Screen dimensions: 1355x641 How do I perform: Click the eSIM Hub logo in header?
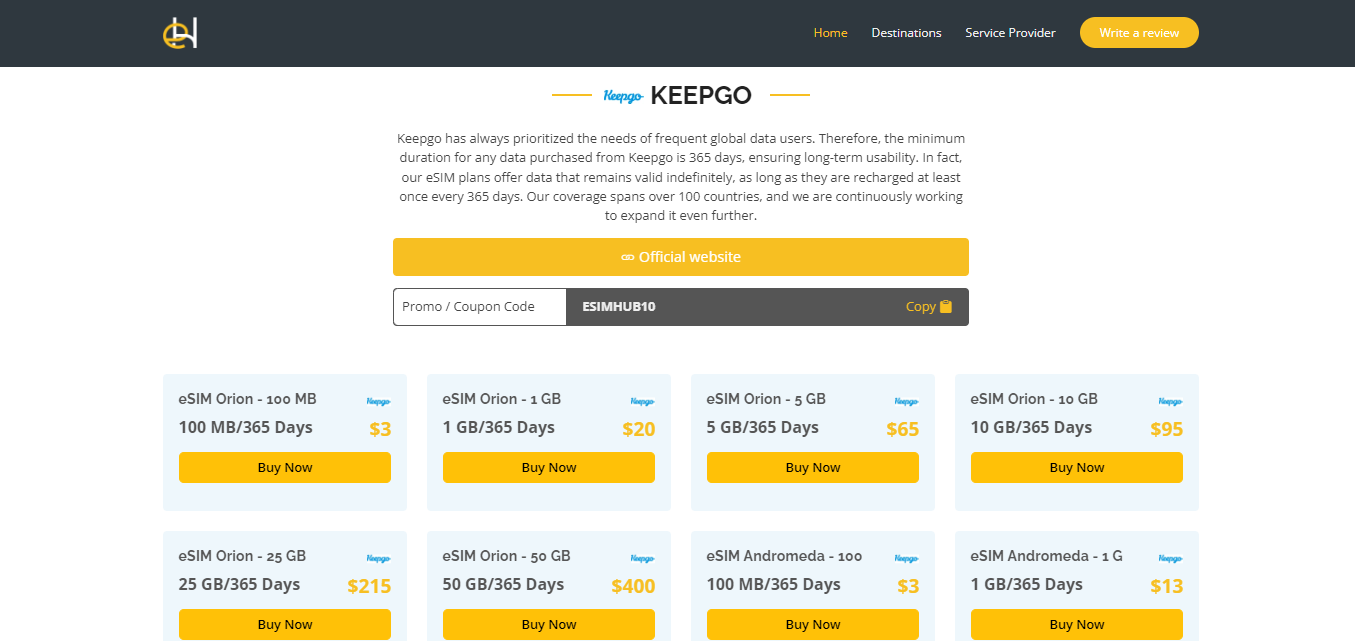click(180, 33)
